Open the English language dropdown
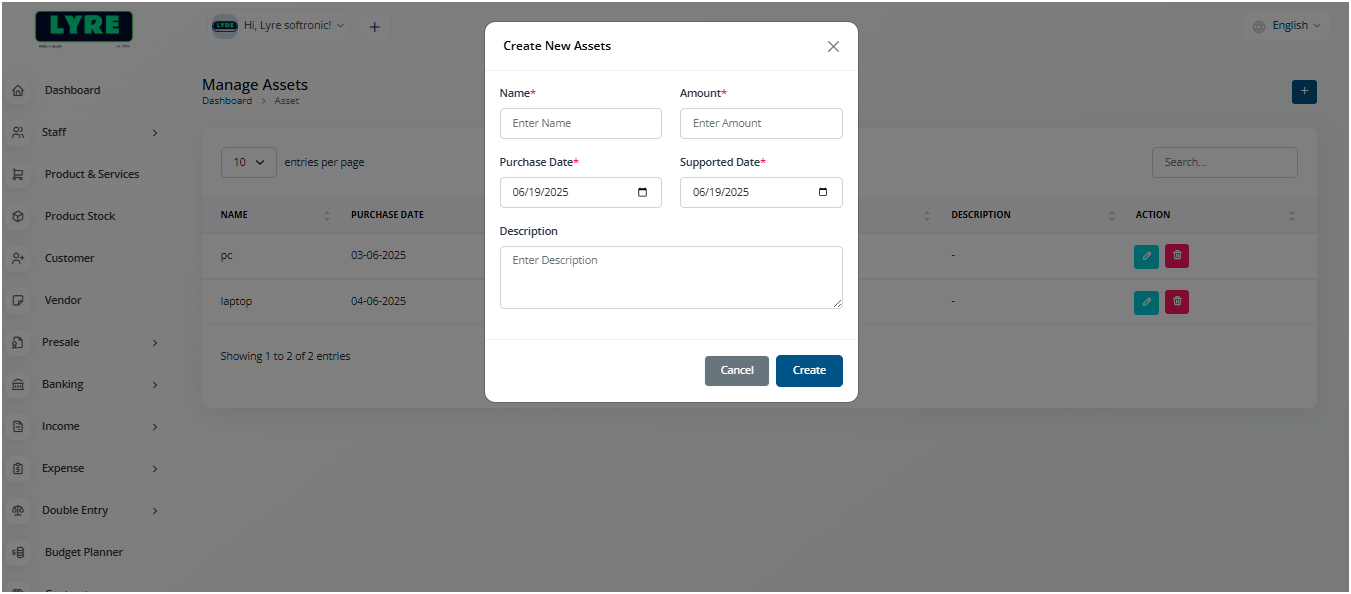The height and width of the screenshot is (594, 1351). click(1286, 25)
